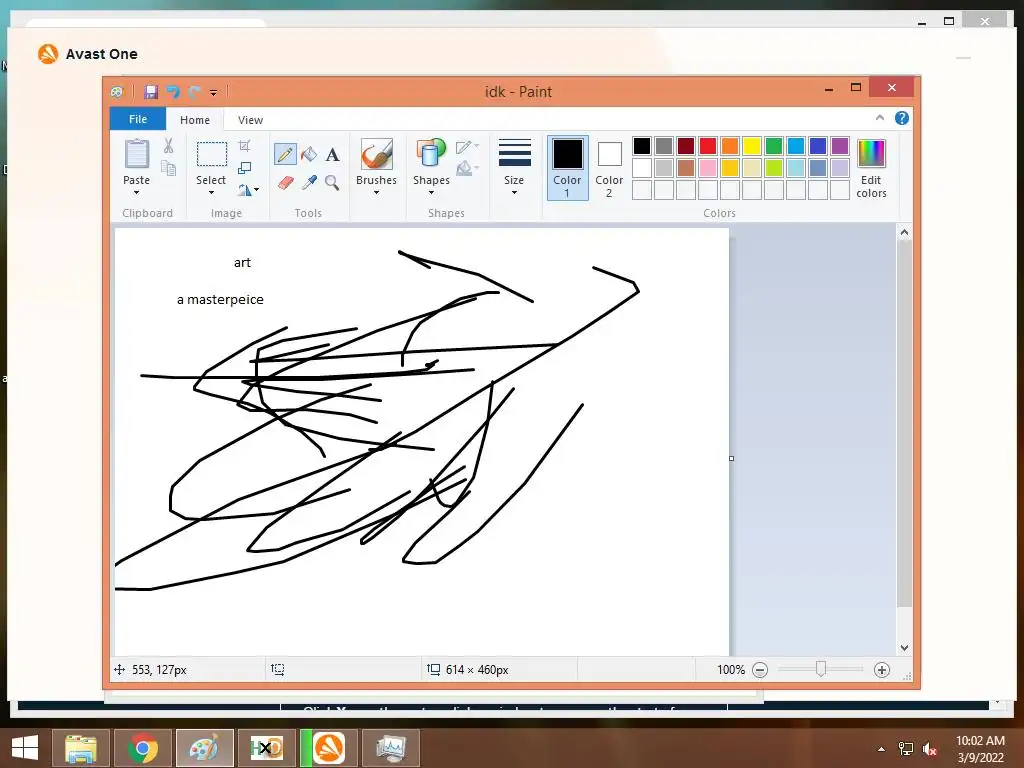This screenshot has width=1024, height=768.
Task: Select the Pencil tool
Action: pos(285,154)
